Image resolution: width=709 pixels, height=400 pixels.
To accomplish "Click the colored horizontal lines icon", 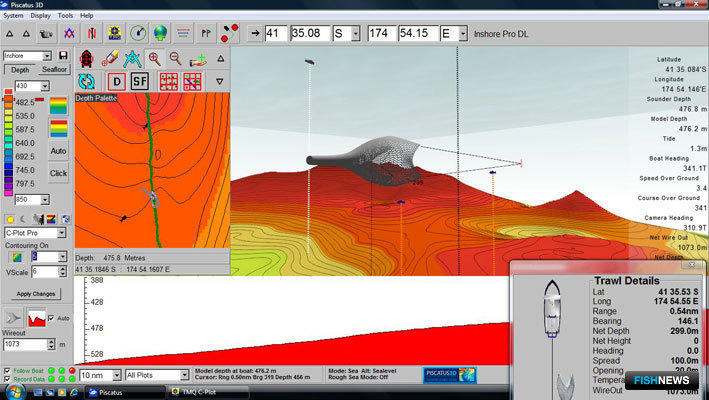I will [x=183, y=34].
